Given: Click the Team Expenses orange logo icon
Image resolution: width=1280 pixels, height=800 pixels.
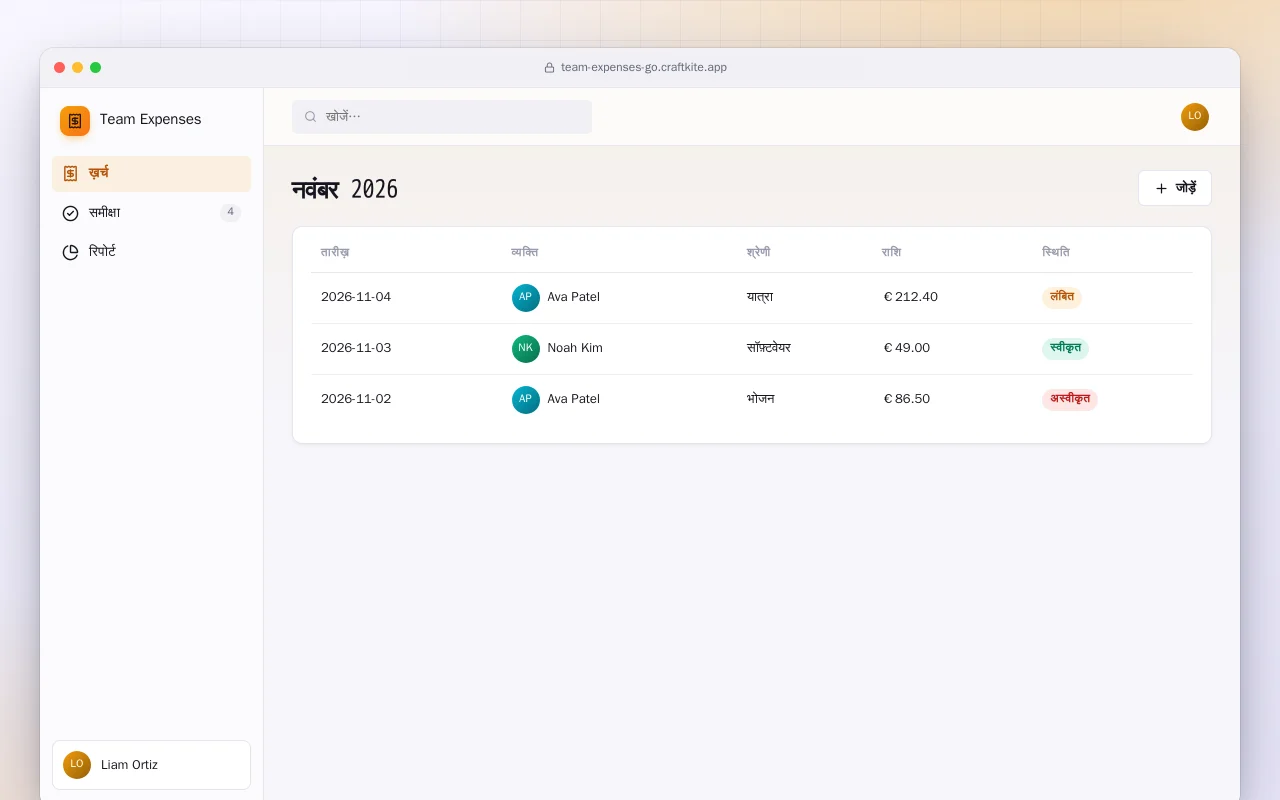Looking at the screenshot, I should pyautogui.click(x=75, y=121).
